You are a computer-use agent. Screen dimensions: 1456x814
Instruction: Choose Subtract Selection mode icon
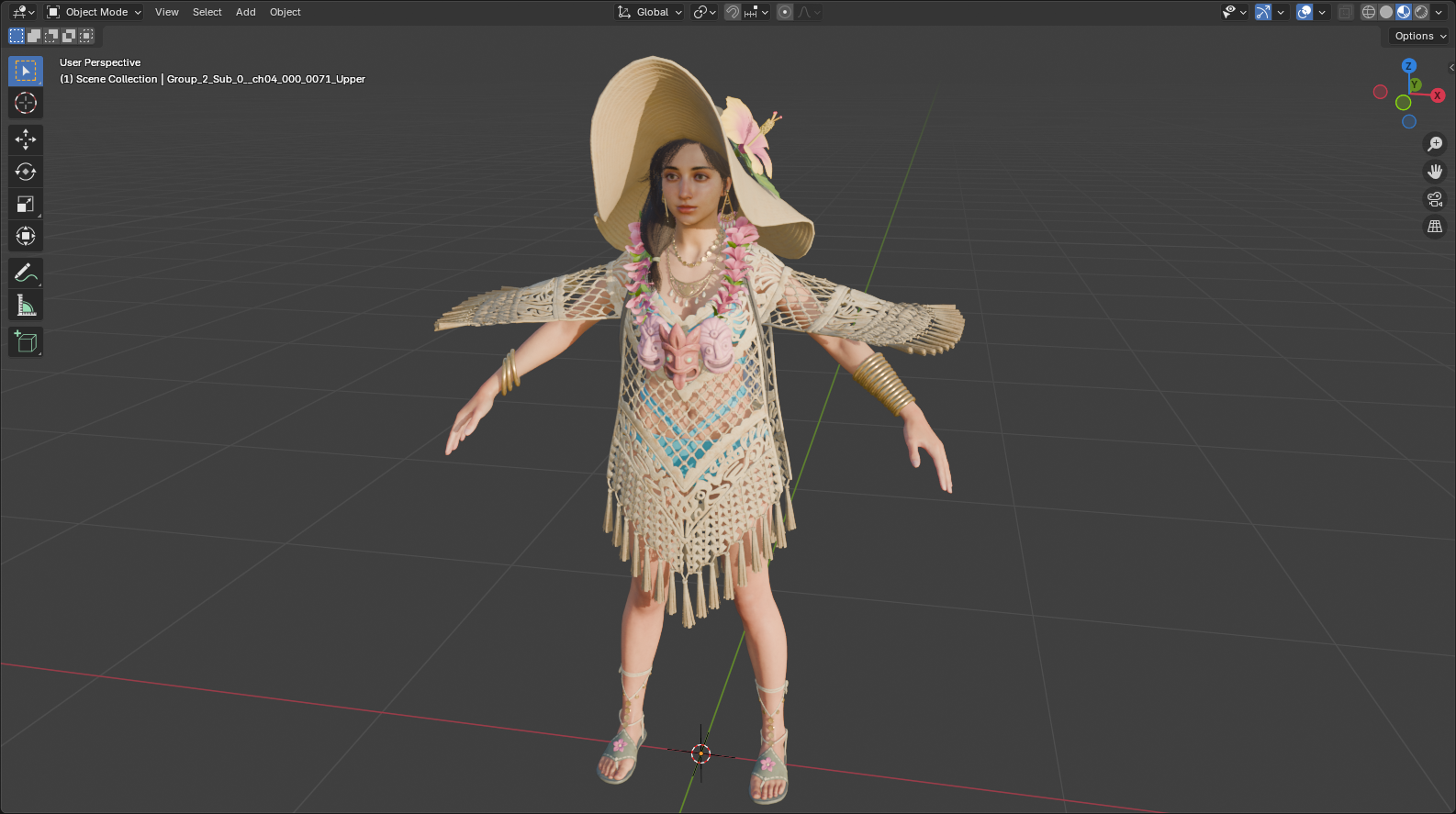tap(51, 36)
